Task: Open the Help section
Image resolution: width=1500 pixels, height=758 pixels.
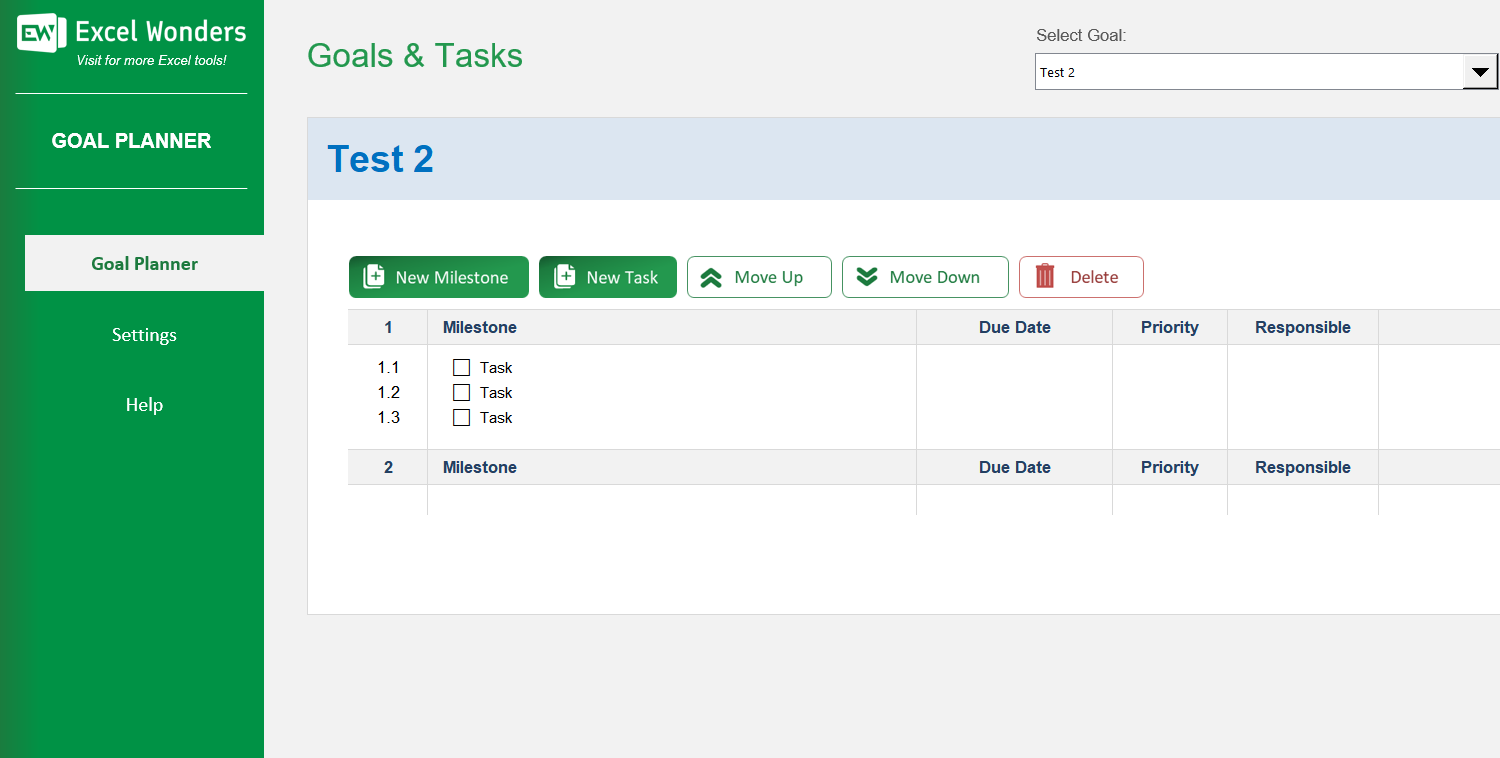Action: pos(144,405)
